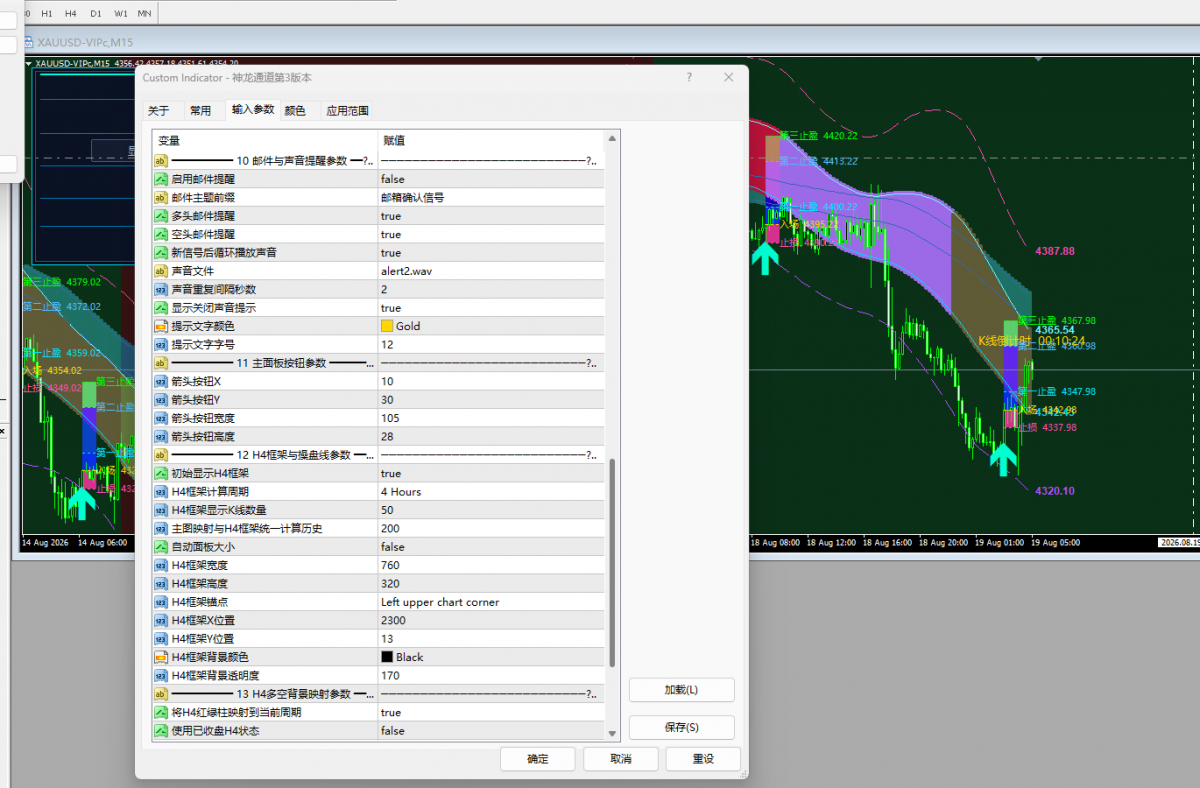Click the 加载(L) button
The width and height of the screenshot is (1200, 788).
click(681, 690)
